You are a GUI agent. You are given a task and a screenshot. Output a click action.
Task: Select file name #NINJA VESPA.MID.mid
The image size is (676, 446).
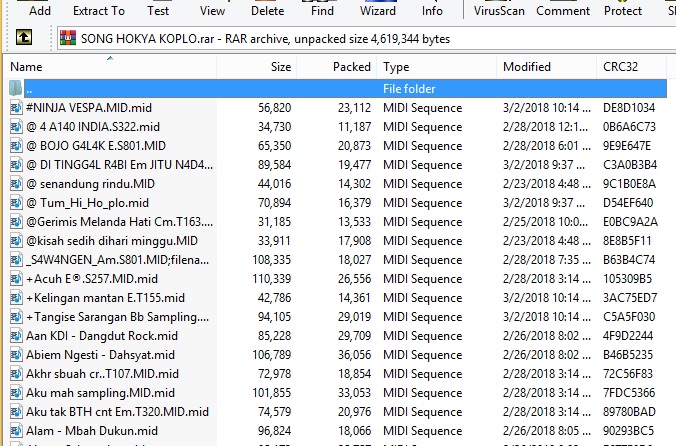pyautogui.click(x=89, y=107)
